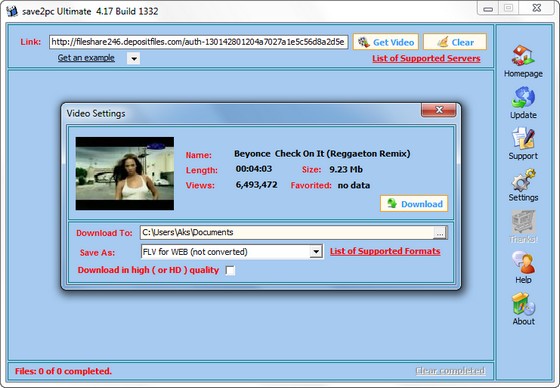This screenshot has width=560, height=388.
Task: Expand the Save As format dropdown
Action: pyautogui.click(x=316, y=252)
